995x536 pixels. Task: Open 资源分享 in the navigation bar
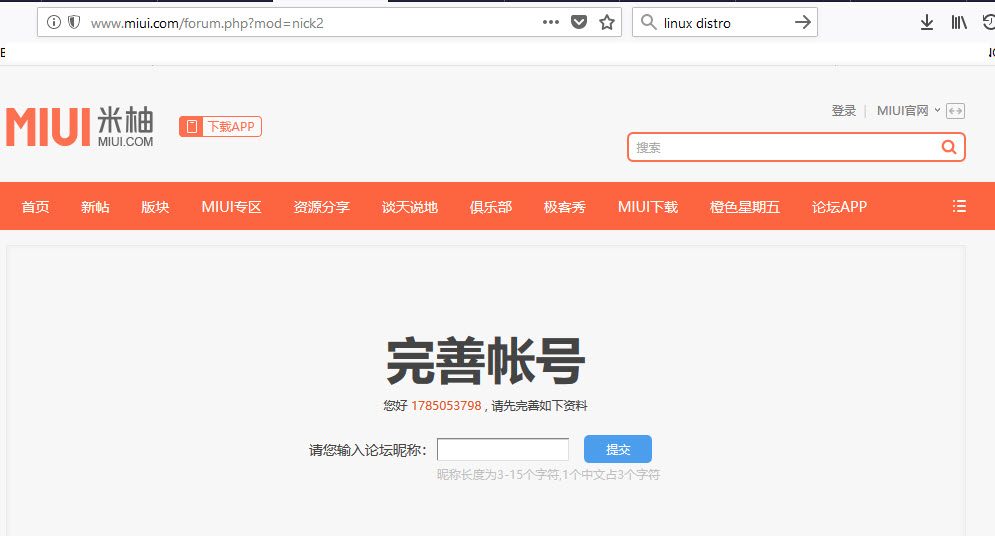(321, 207)
